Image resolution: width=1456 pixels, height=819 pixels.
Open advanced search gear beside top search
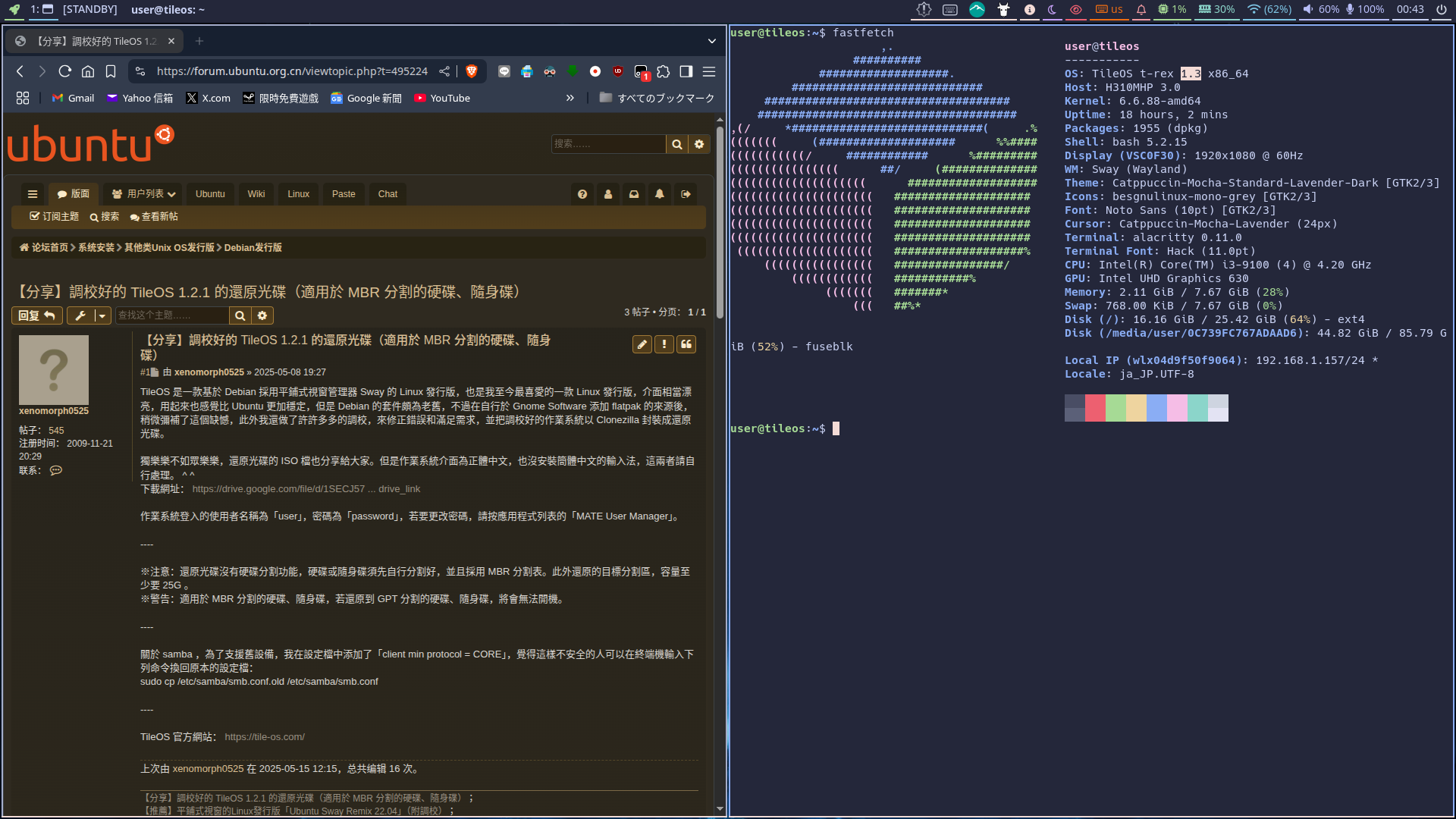(x=699, y=144)
